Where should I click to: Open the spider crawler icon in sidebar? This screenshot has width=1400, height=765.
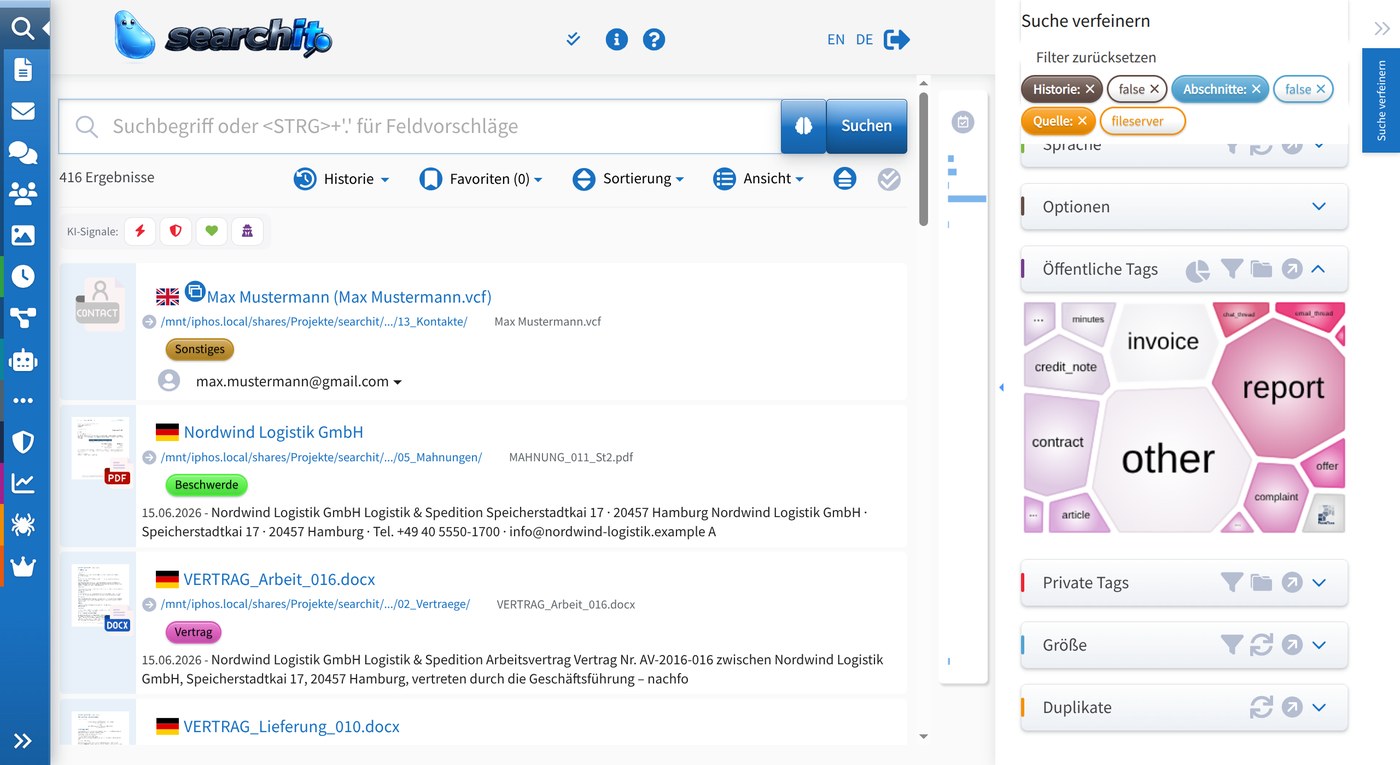(x=22, y=525)
